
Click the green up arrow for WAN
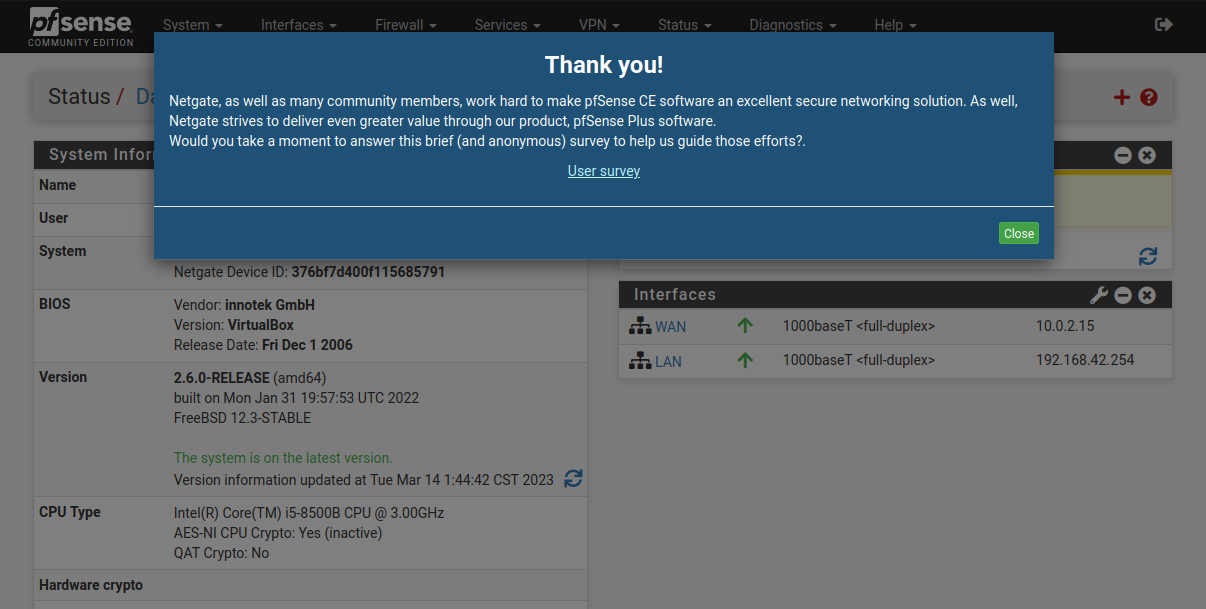[x=745, y=326]
